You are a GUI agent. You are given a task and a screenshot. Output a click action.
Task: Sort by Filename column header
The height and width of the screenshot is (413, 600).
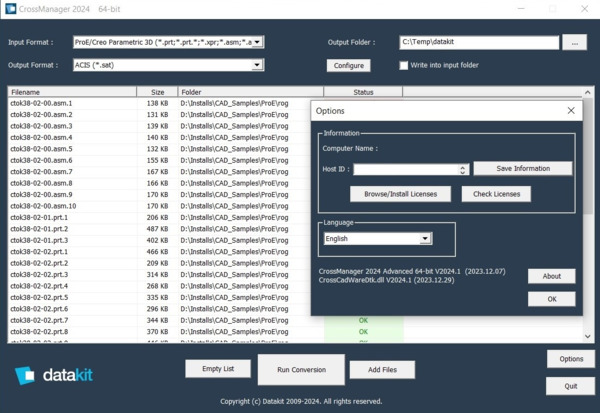pos(72,92)
